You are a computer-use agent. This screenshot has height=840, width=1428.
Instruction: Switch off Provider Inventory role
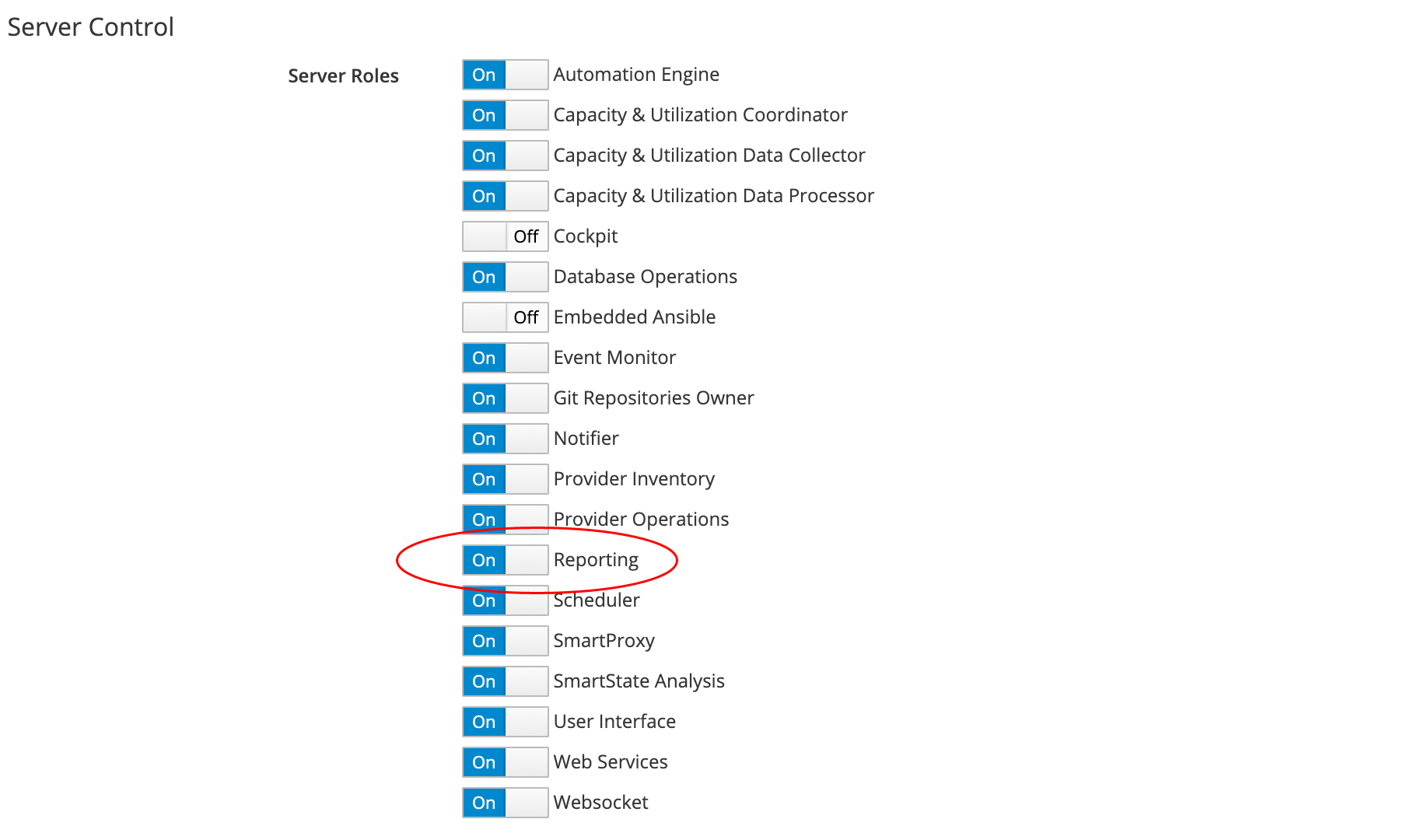(x=505, y=479)
